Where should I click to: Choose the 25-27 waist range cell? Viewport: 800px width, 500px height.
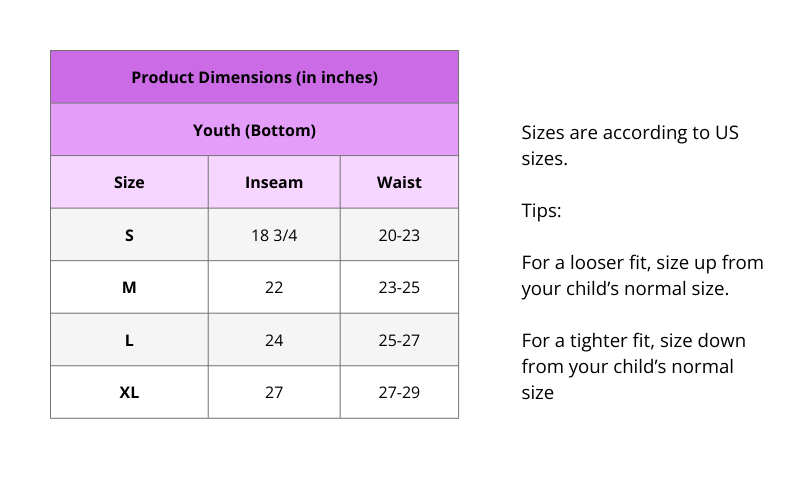pyautogui.click(x=399, y=340)
